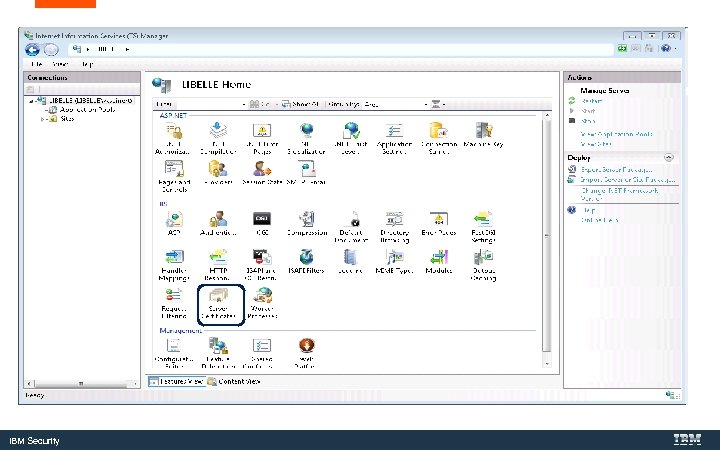Switch to Content View tab
Image resolution: width=720 pixels, height=450 pixels.
click(234, 381)
